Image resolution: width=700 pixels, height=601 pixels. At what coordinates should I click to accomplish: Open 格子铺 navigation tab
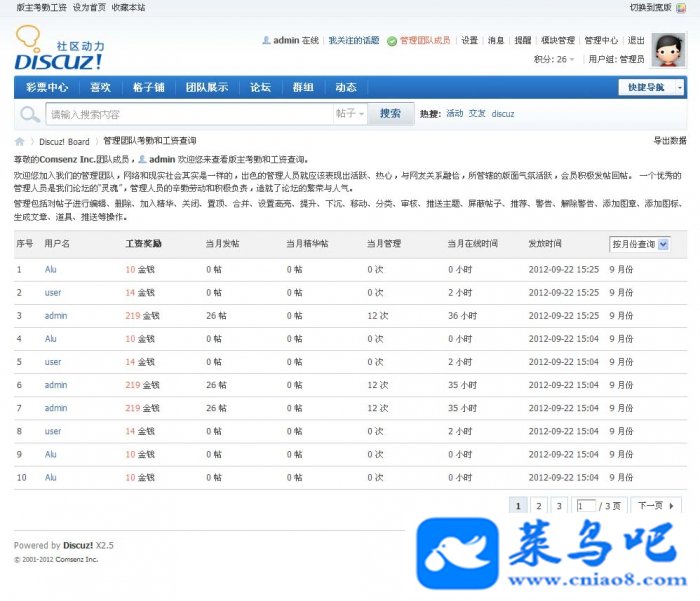coord(149,87)
